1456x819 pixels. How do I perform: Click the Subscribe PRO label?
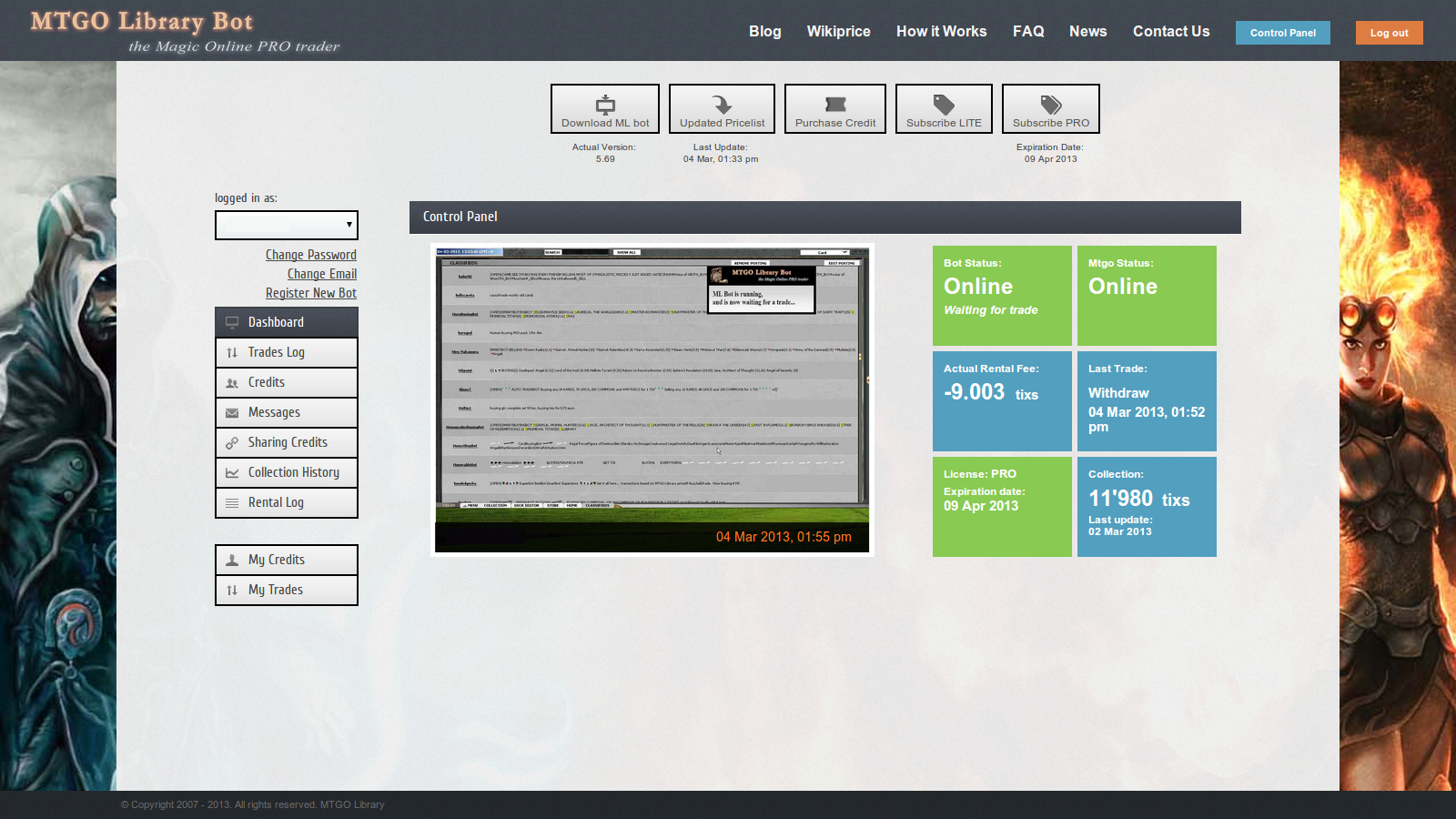click(x=1051, y=123)
